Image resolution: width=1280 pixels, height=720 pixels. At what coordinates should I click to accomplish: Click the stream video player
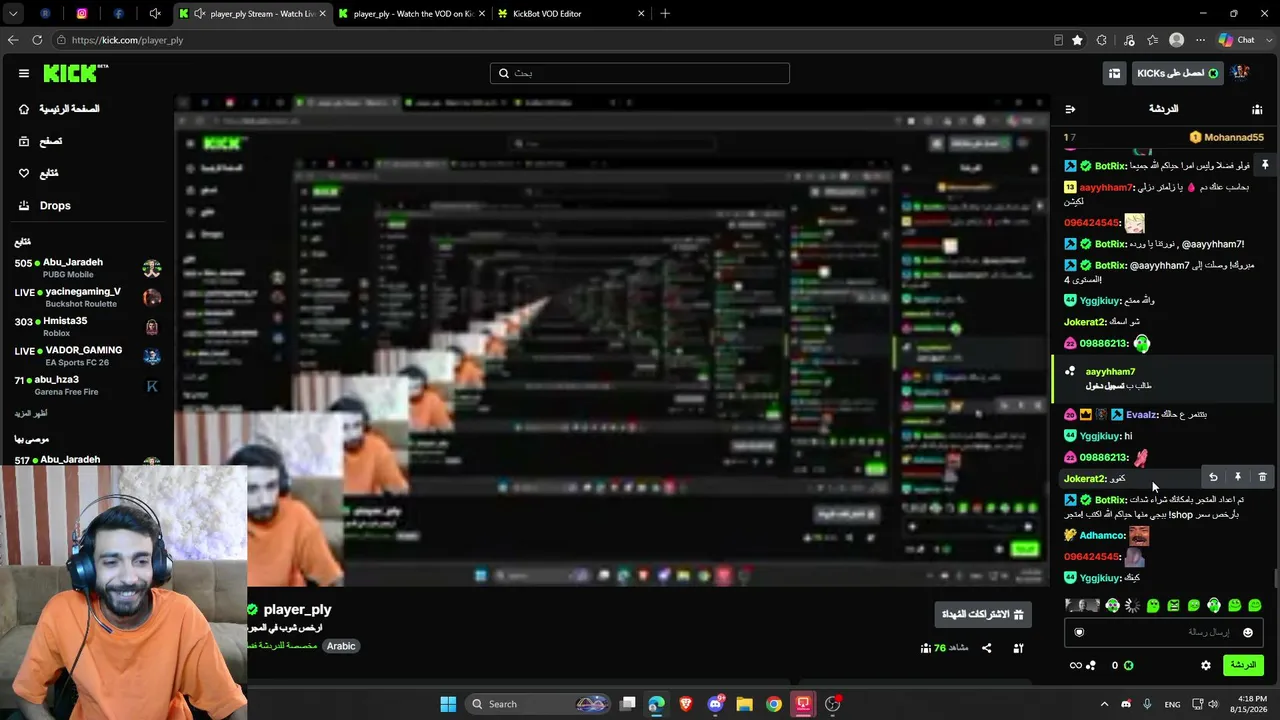(612, 341)
